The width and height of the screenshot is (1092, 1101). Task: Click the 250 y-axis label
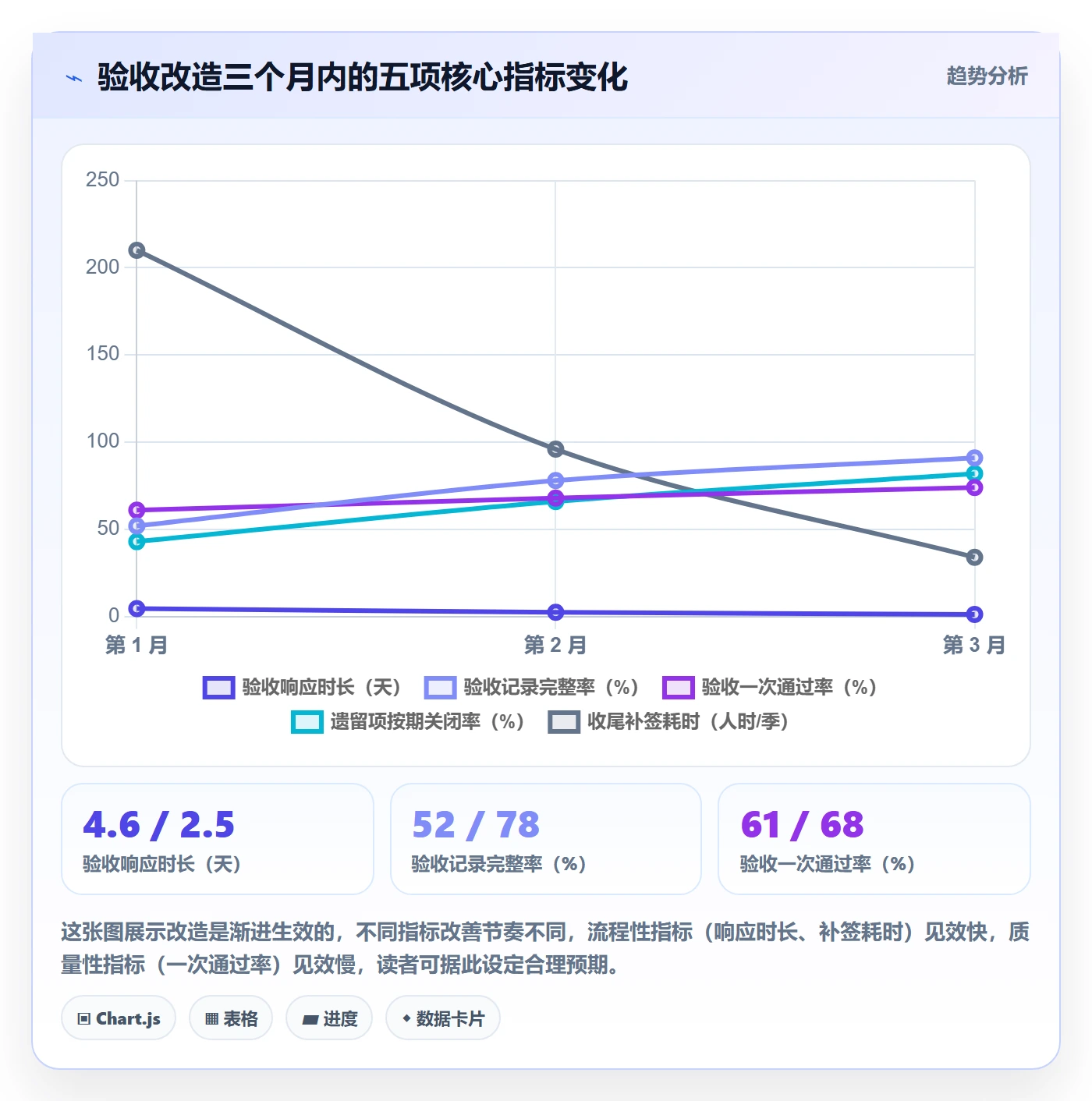click(103, 180)
